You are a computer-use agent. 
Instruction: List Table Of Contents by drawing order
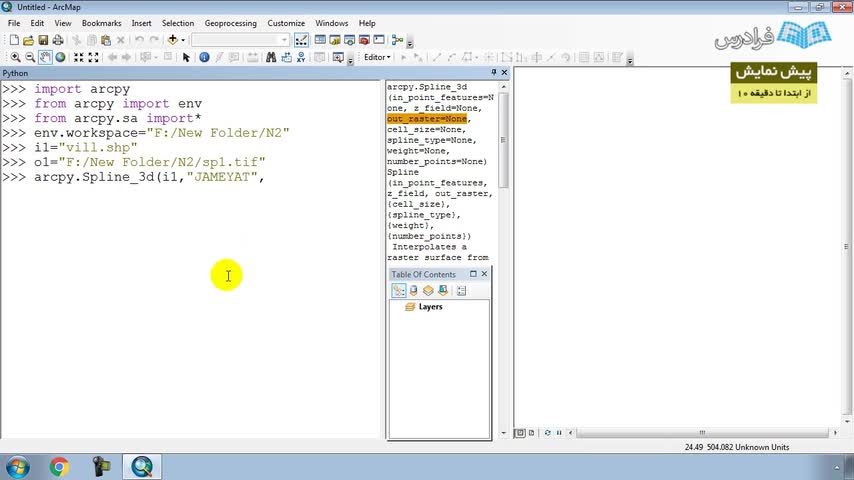click(399, 291)
